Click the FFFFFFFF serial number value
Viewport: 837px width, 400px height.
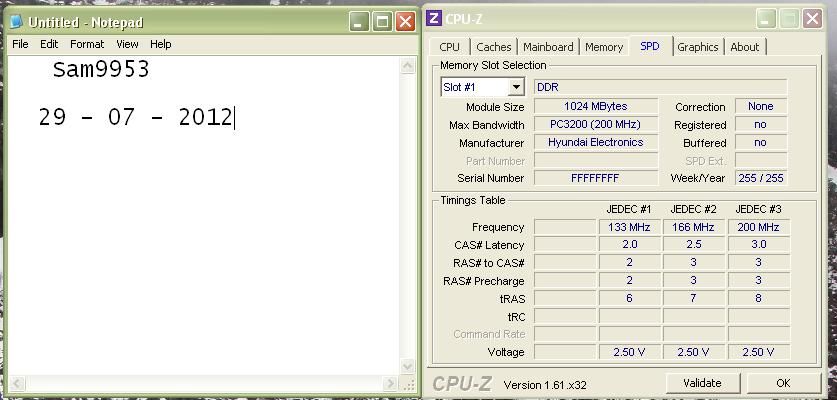click(596, 178)
